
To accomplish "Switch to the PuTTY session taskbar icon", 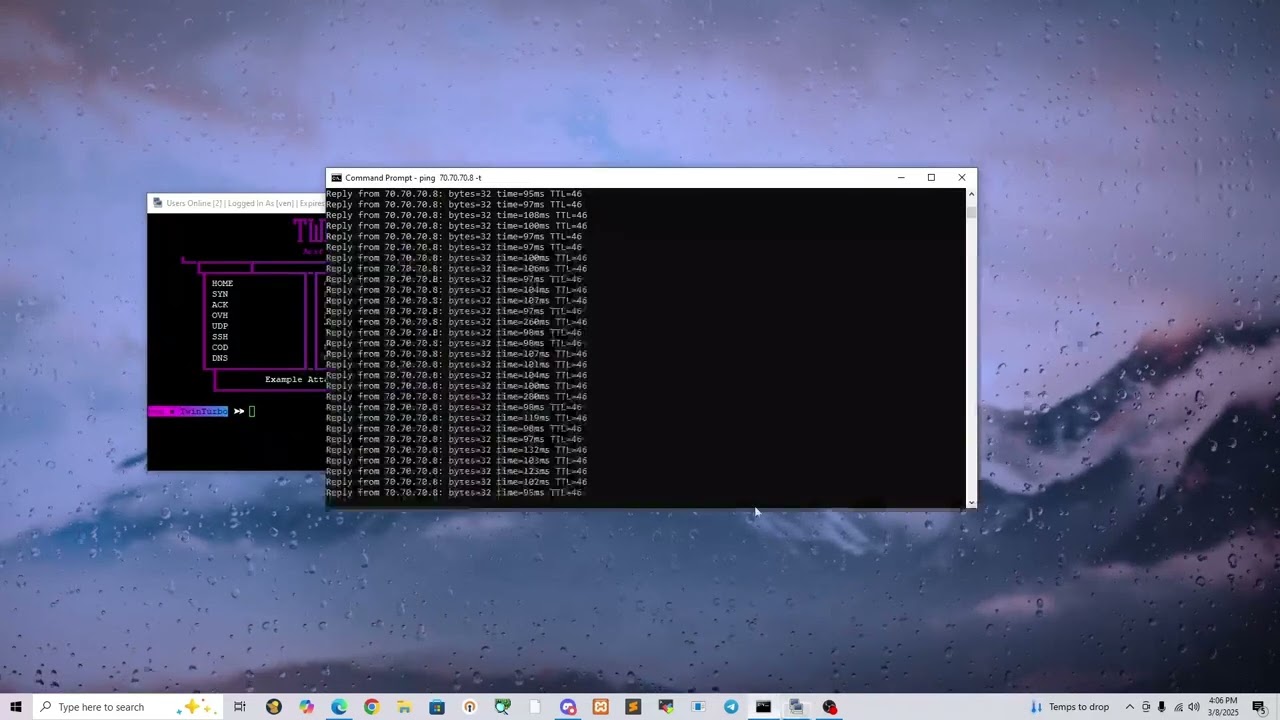I will click(796, 707).
